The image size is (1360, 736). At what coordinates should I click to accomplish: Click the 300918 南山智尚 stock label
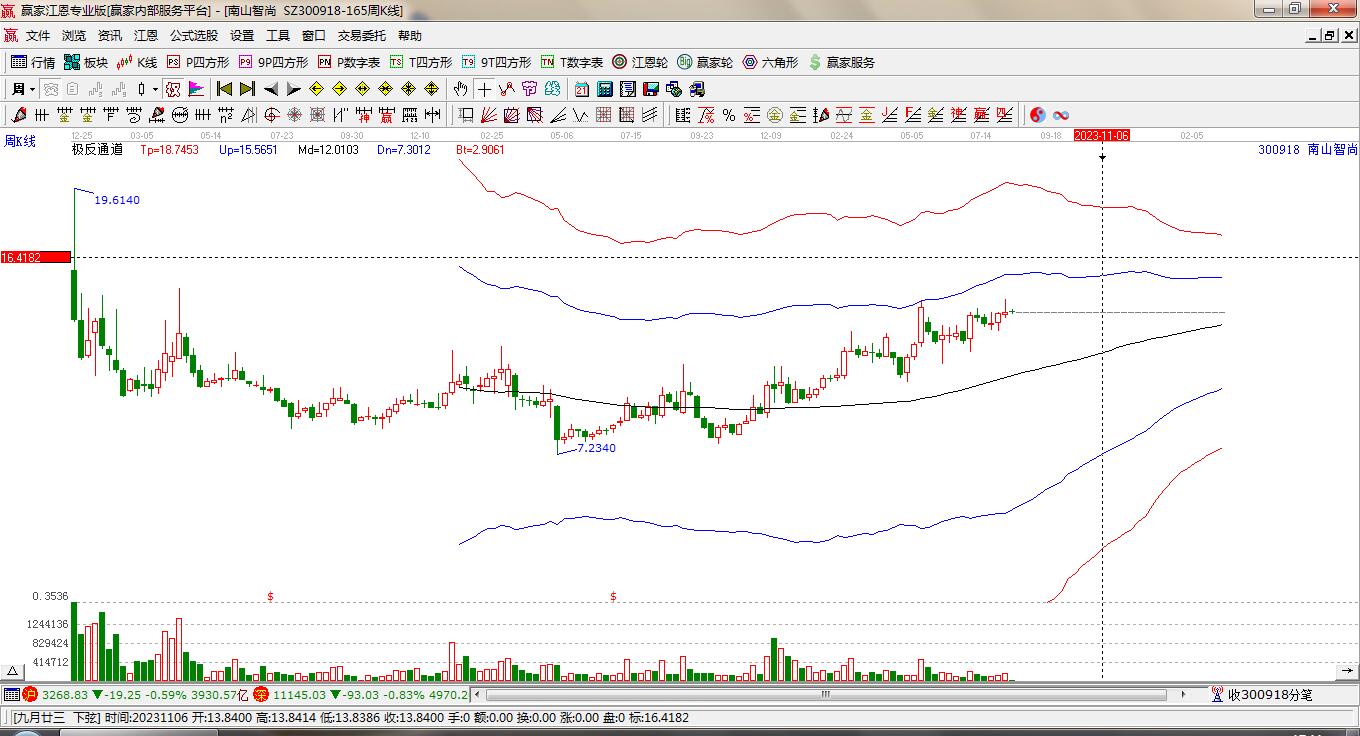point(1308,150)
